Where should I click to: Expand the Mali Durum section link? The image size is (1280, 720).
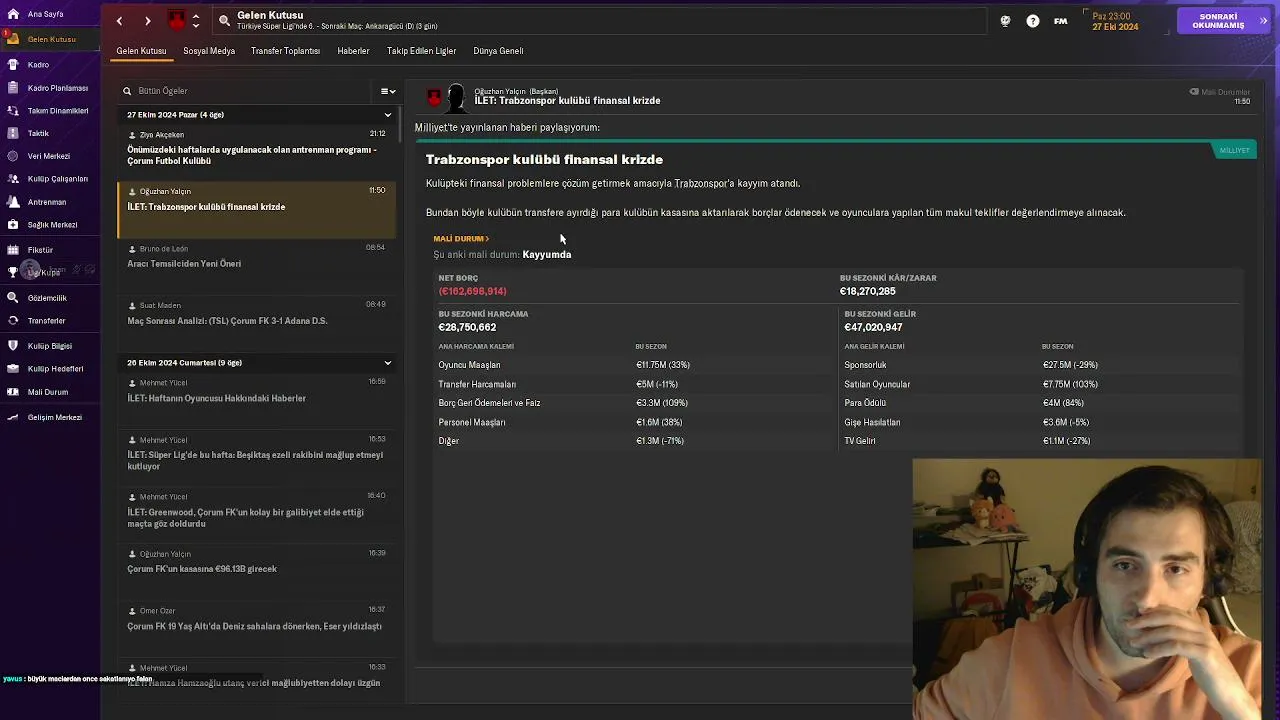pos(461,239)
